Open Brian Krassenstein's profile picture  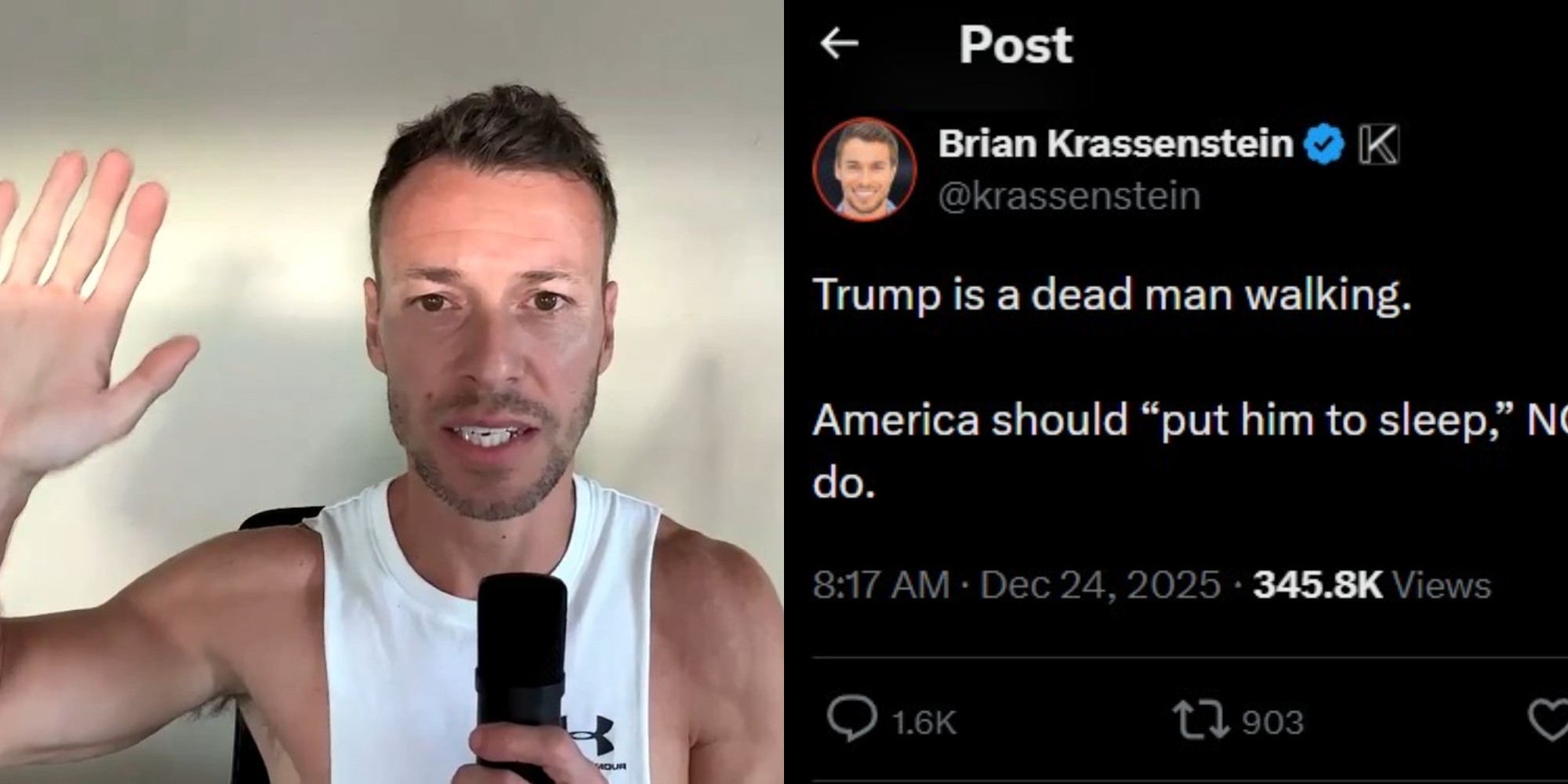point(864,169)
